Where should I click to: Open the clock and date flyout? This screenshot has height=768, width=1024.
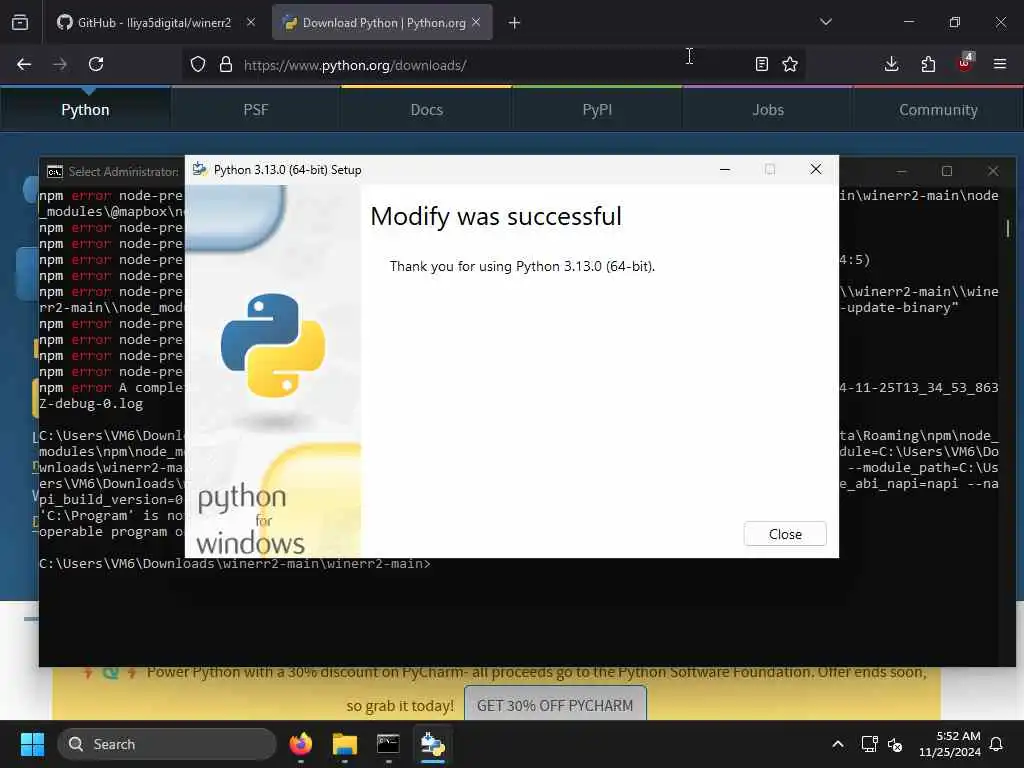click(x=949, y=744)
